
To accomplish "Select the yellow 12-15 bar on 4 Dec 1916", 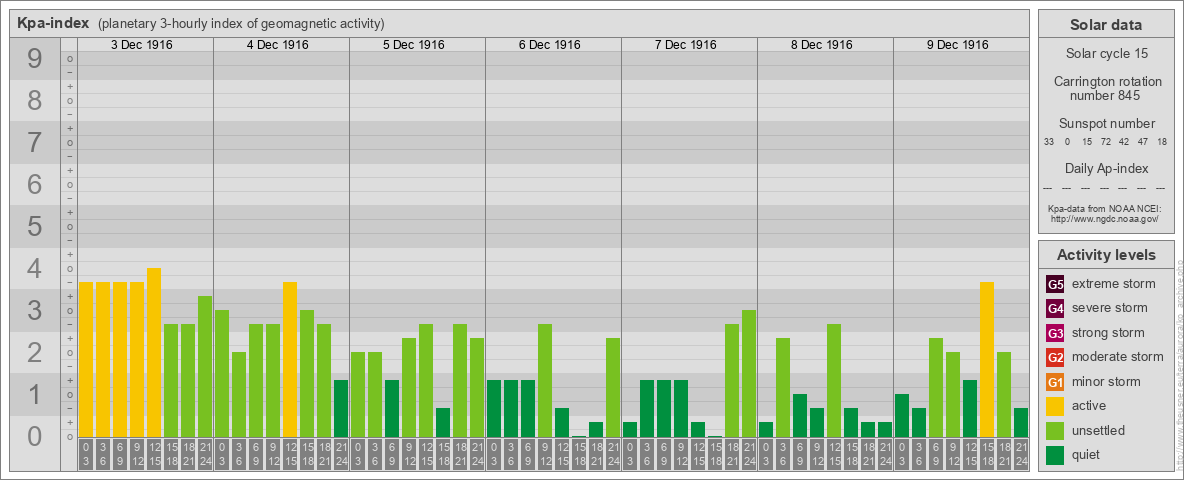I will click(x=290, y=359).
